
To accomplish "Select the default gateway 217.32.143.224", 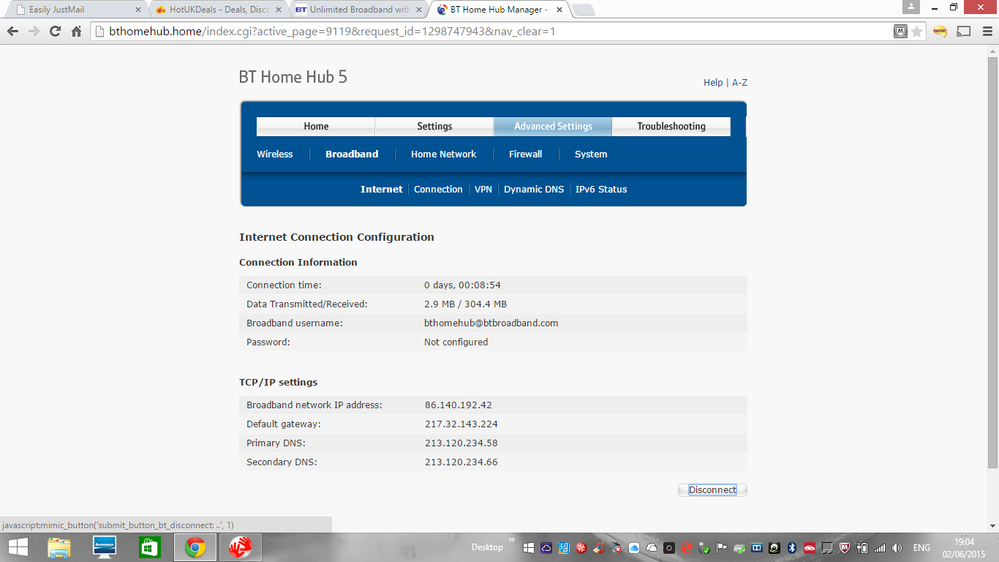I will coord(461,424).
